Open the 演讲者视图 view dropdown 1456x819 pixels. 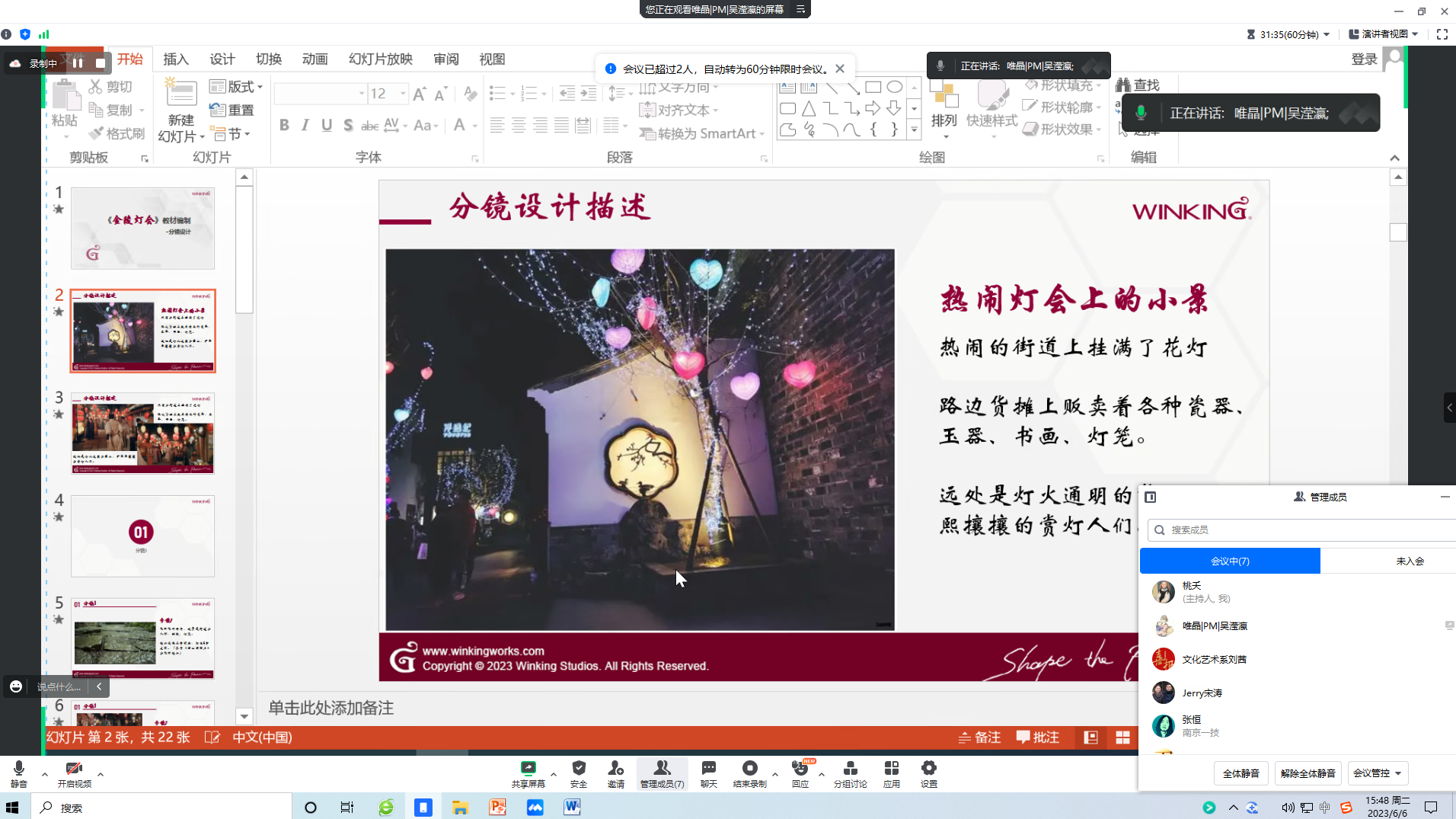click(x=1384, y=34)
